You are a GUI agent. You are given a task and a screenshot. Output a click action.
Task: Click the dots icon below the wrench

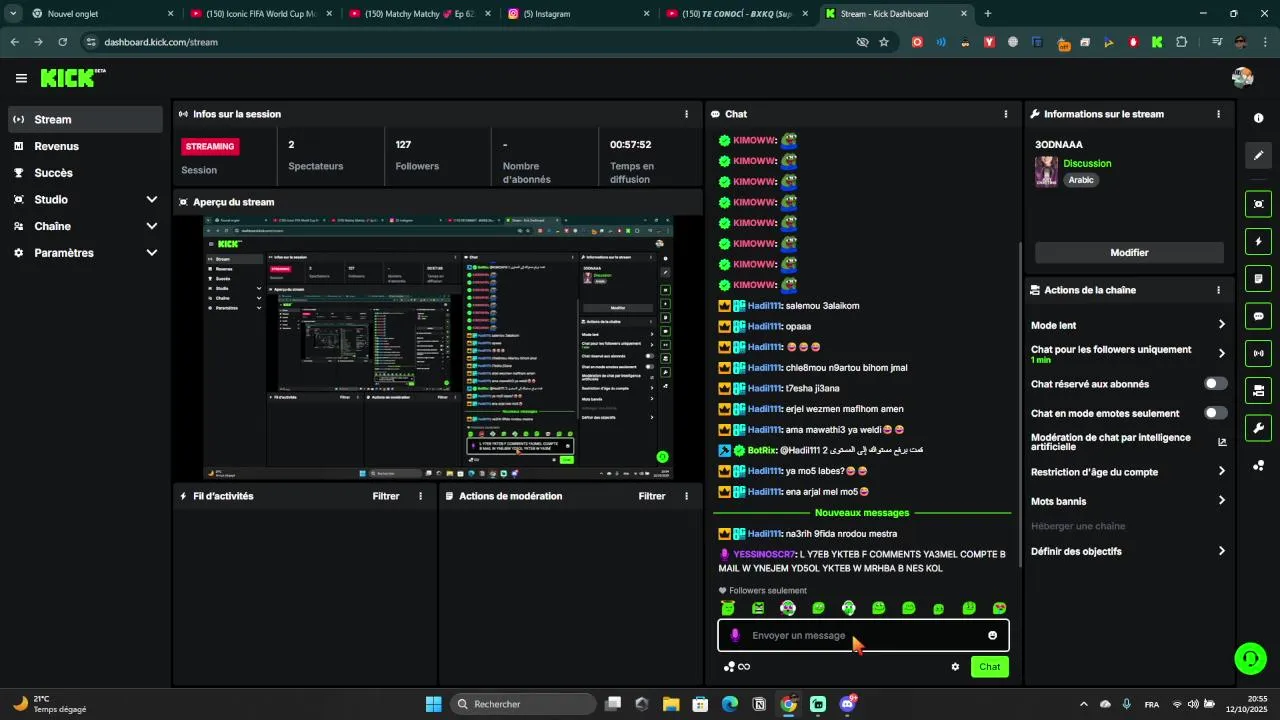pyautogui.click(x=1258, y=466)
